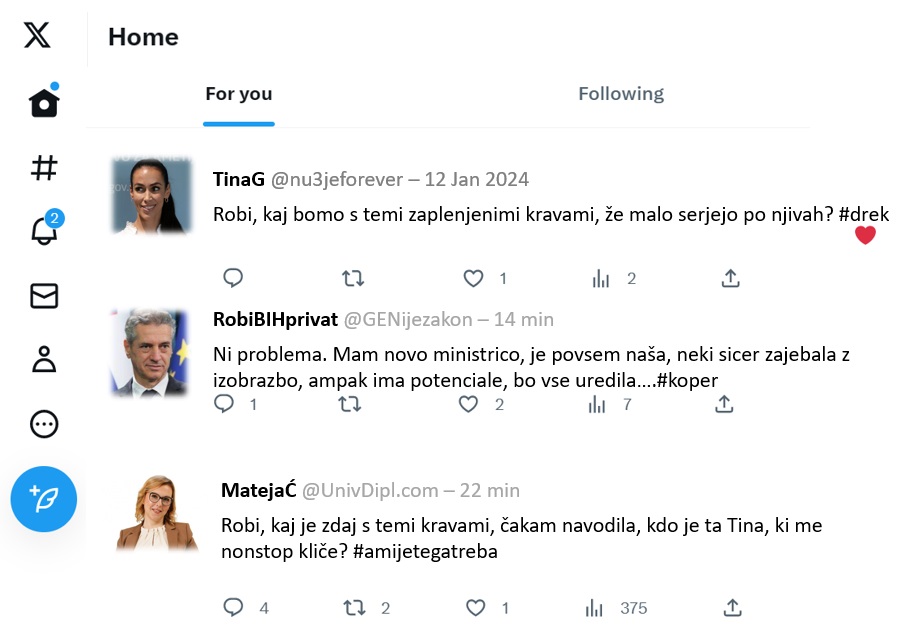This screenshot has height=641, width=913.
Task: View analytics on MatejaĆ's post
Action: click(595, 608)
